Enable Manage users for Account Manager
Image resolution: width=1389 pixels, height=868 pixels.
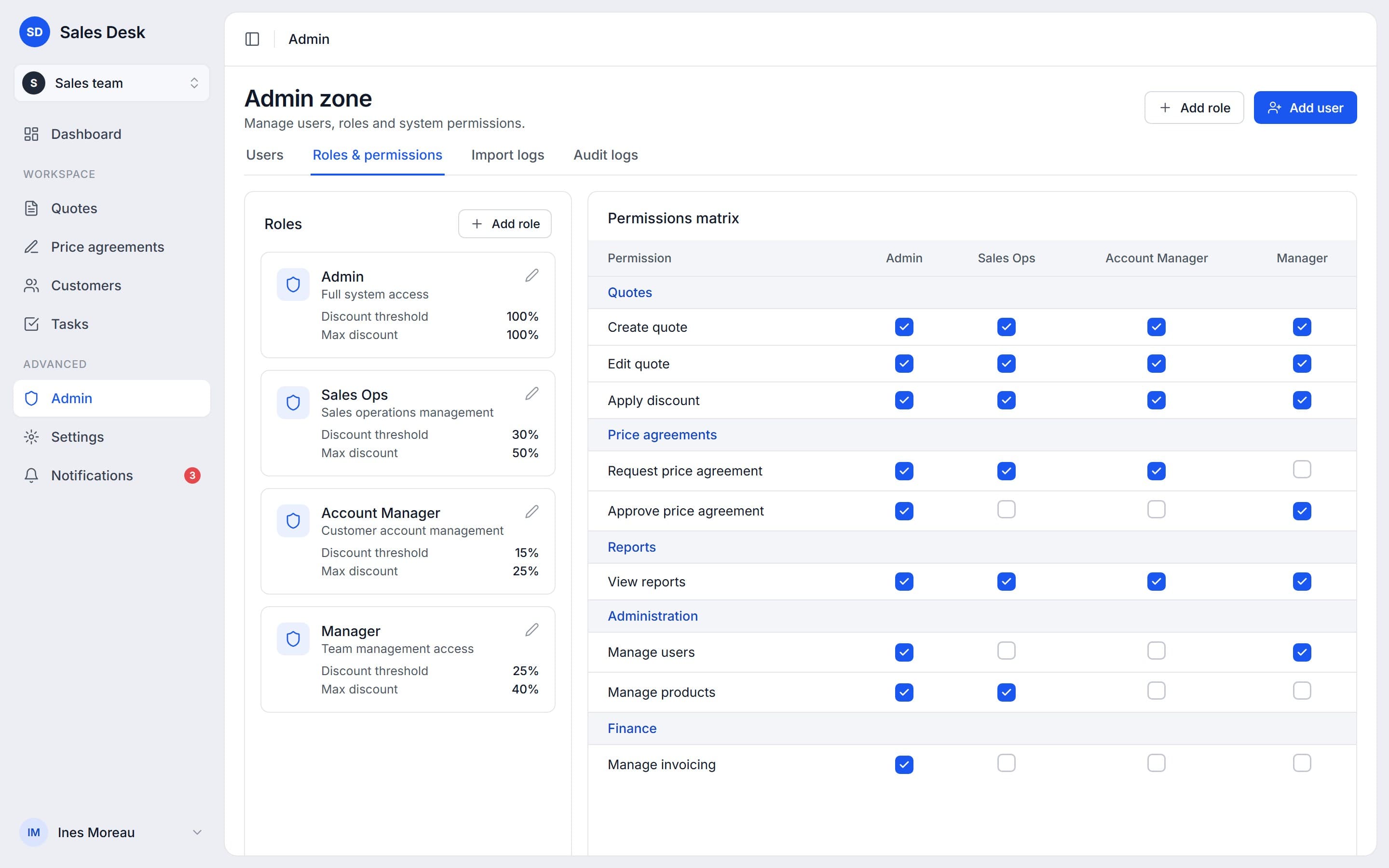[x=1156, y=651]
